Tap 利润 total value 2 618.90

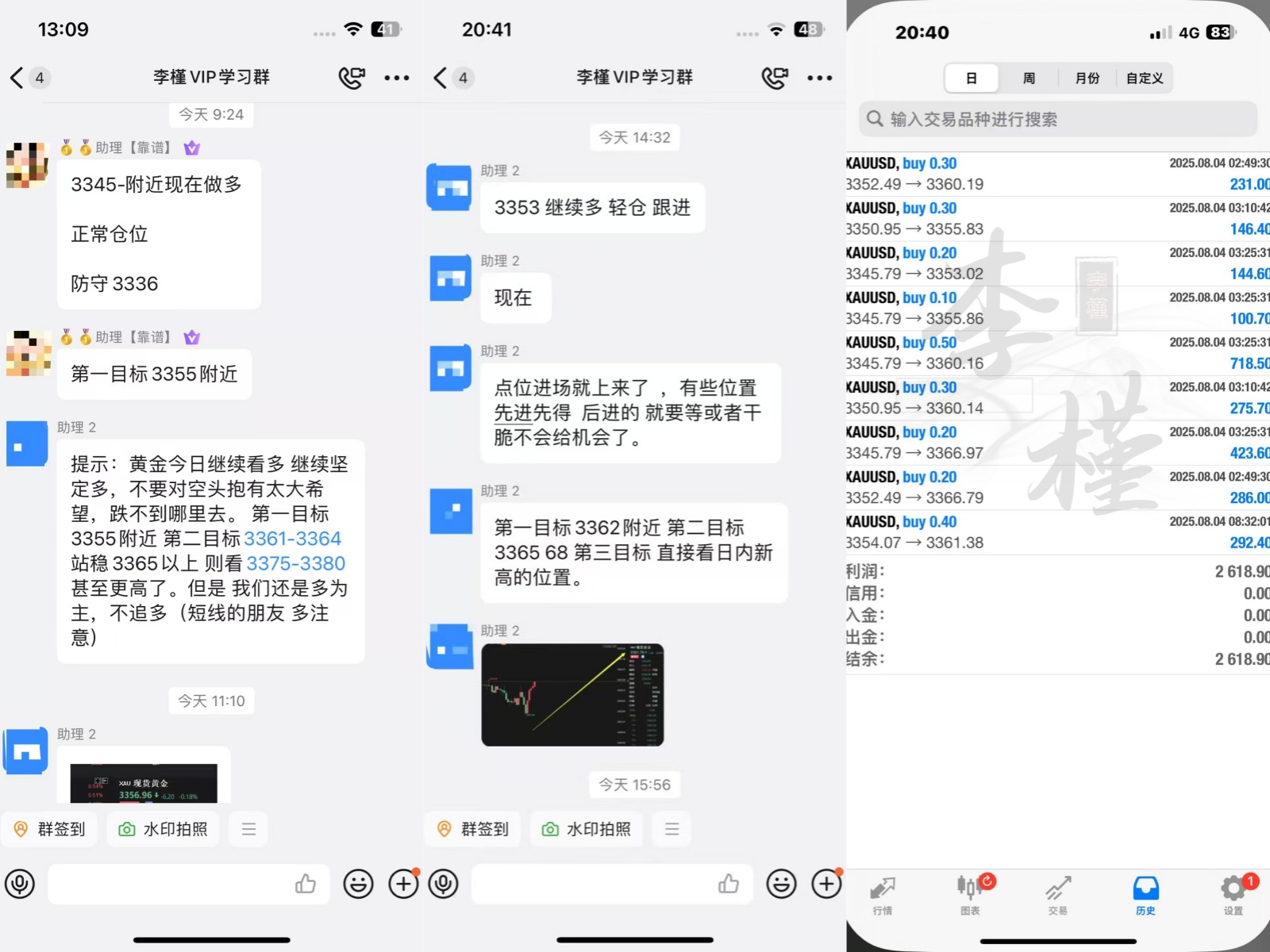click(1242, 571)
